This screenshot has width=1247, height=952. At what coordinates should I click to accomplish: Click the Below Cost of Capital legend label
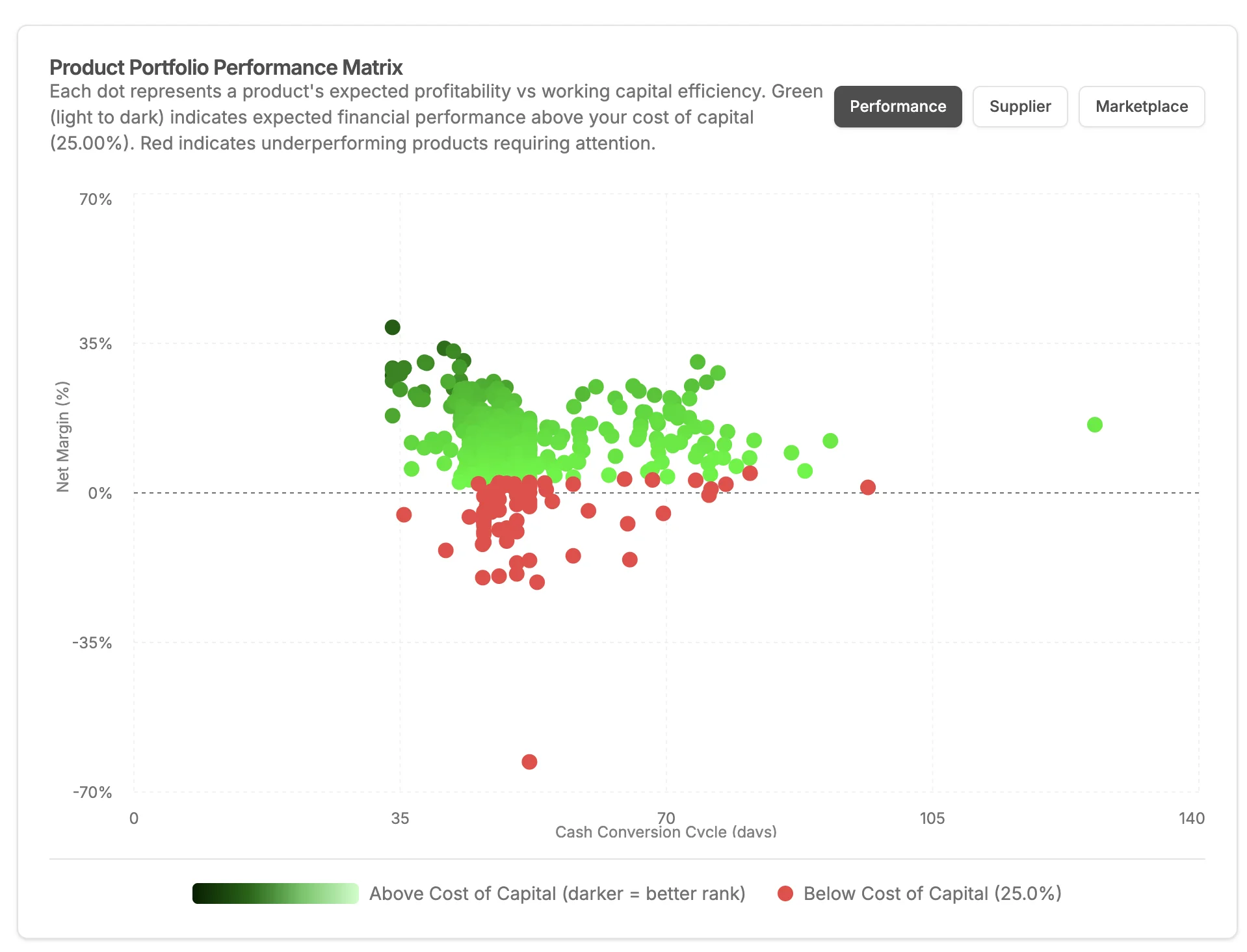(932, 893)
